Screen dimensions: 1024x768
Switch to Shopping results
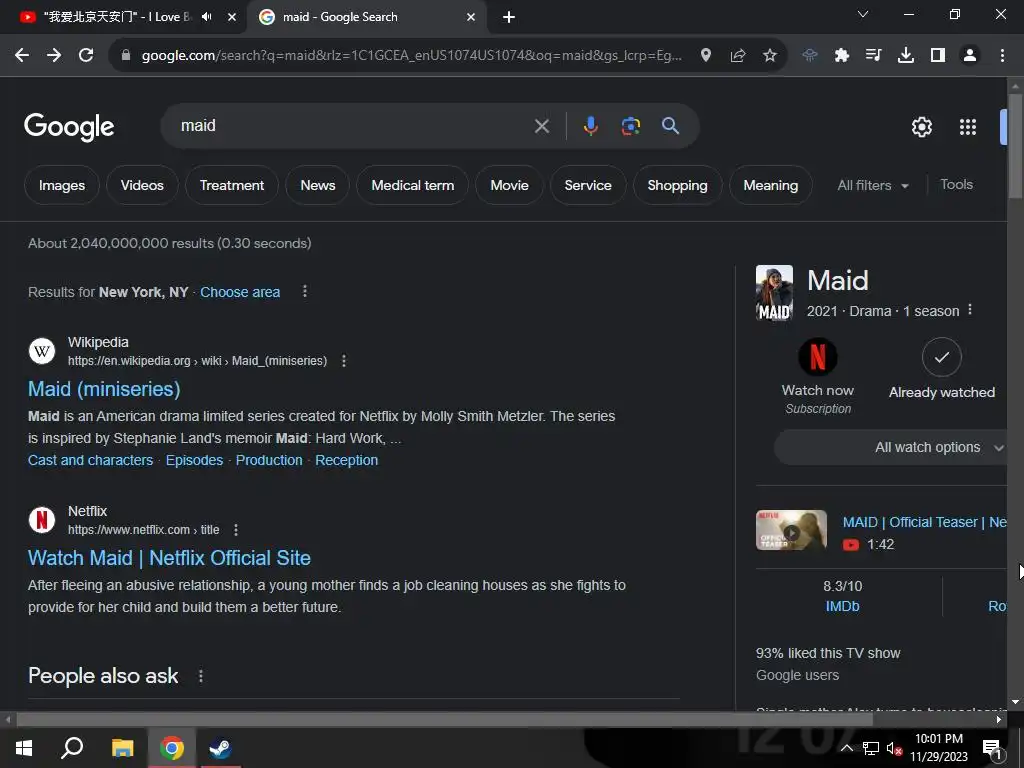tap(677, 185)
